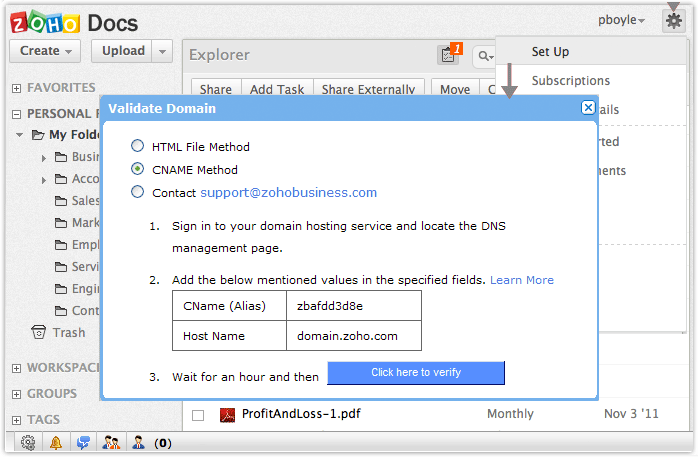Click the My Folders open folder icon
The image size is (698, 457).
point(38,134)
